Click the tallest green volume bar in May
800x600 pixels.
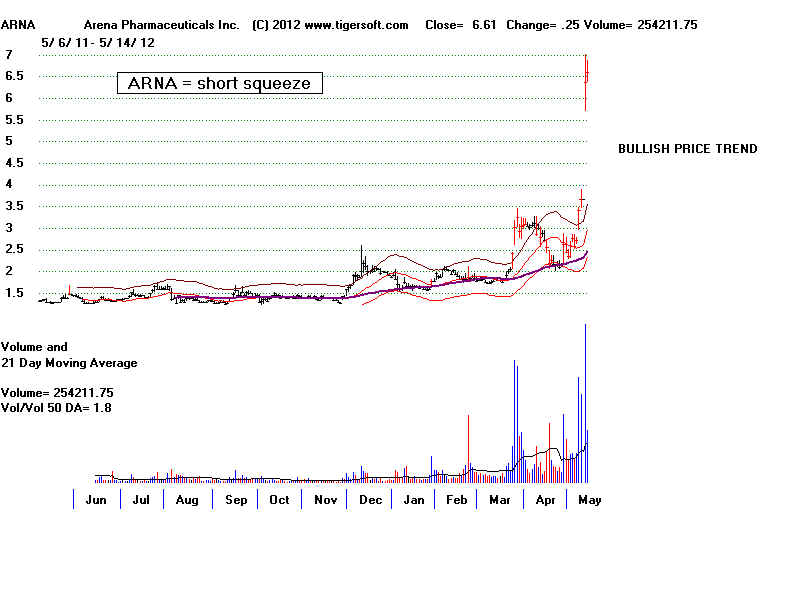point(585,400)
